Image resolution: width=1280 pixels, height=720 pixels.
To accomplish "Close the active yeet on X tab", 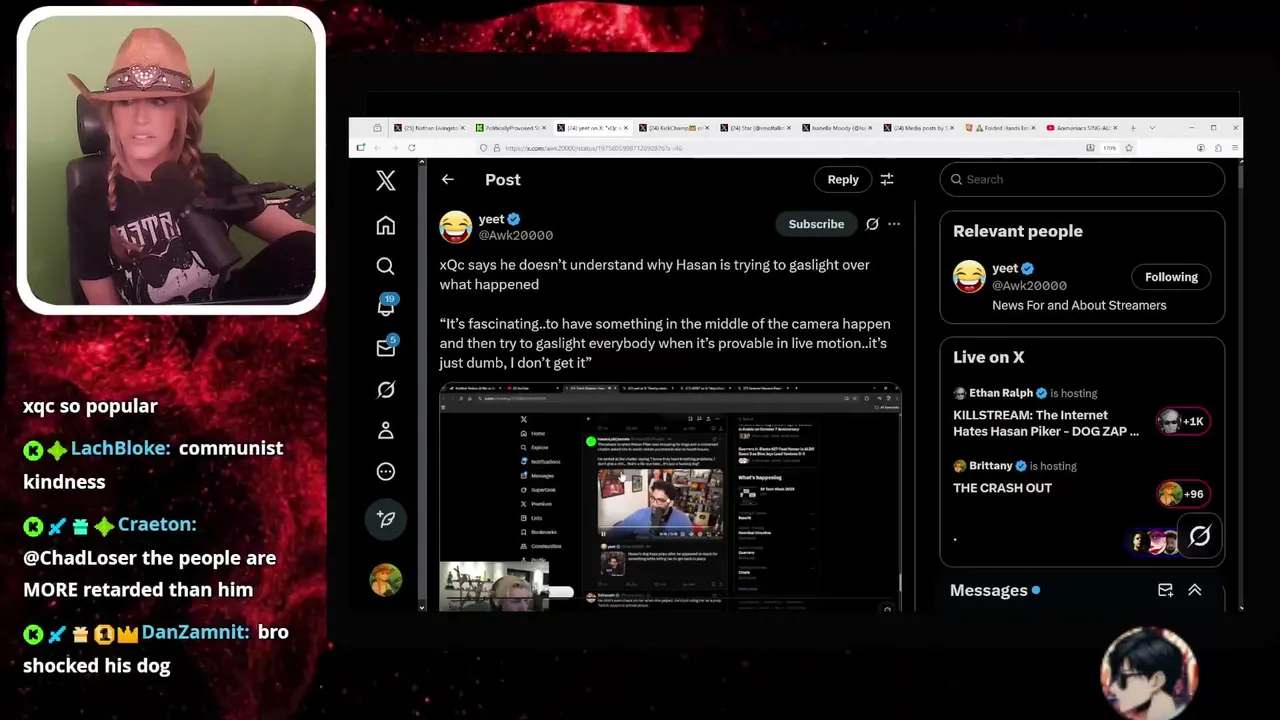I will coord(627,128).
